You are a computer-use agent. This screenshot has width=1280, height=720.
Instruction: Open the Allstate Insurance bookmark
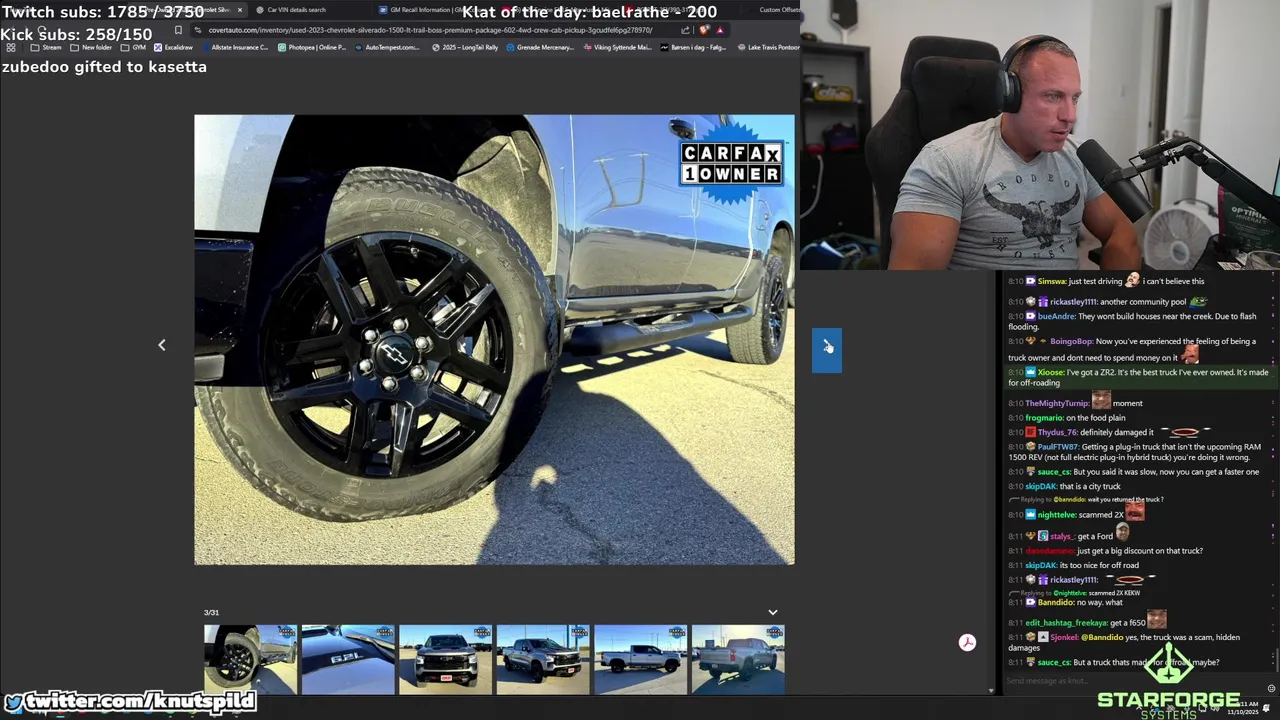(234, 47)
